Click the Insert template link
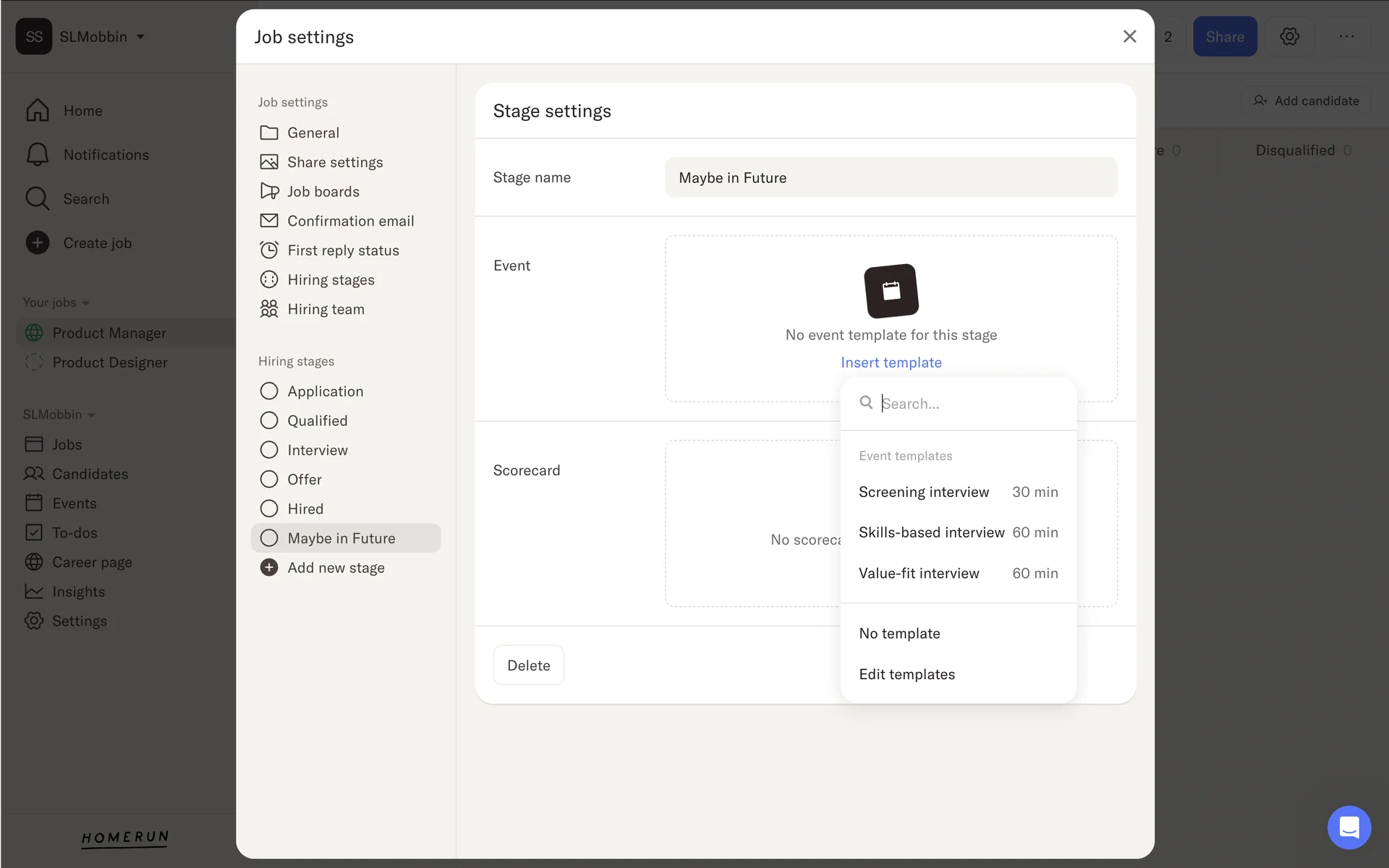1389x868 pixels. (x=891, y=362)
